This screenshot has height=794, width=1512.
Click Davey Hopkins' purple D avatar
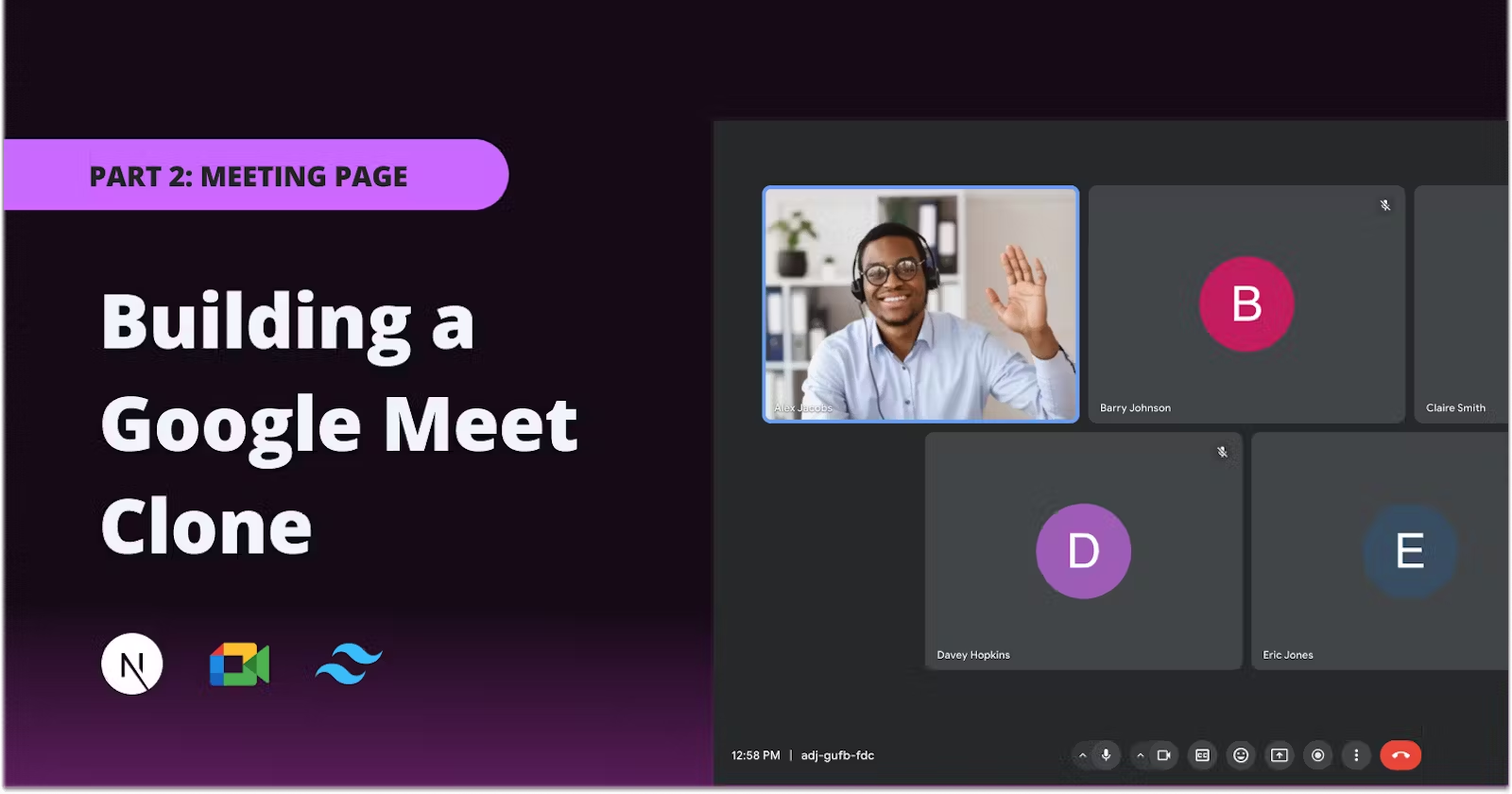click(1083, 551)
